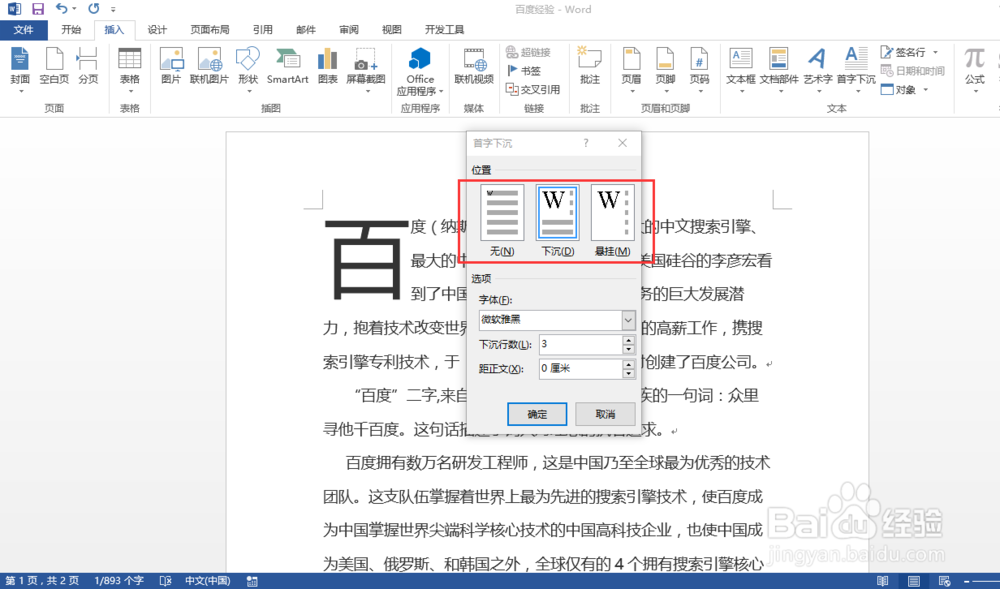This screenshot has height=589, width=1000.
Task: Insert an online picture (联机图片)
Action: click(x=209, y=66)
